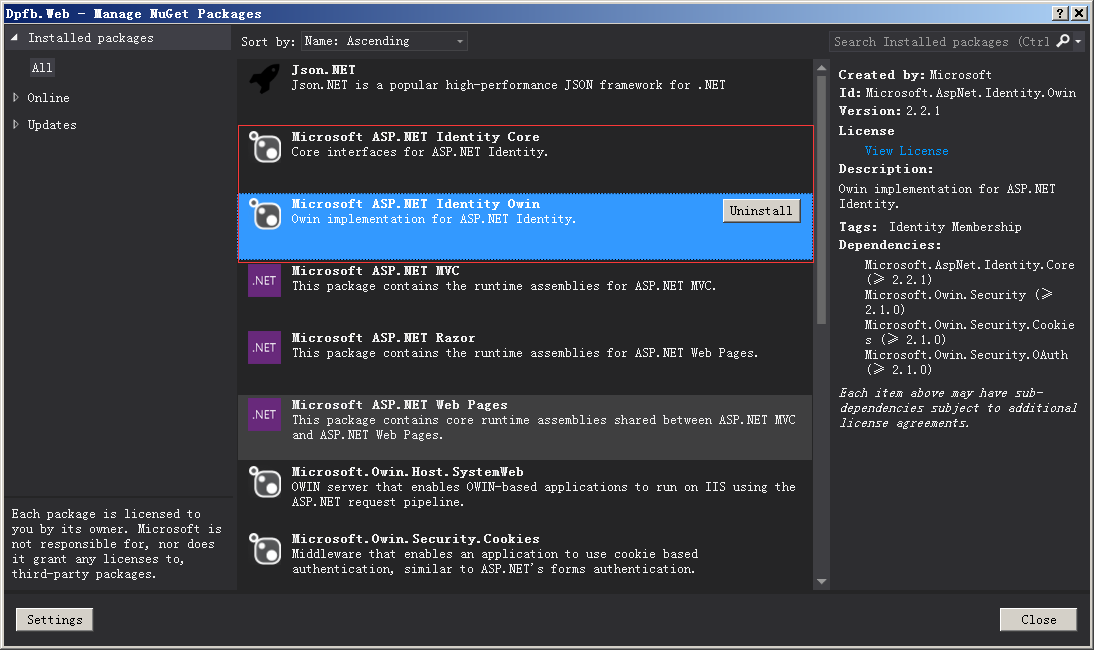Screen dimensions: 1094x650
Task: Open the search options dropdown arrow
Action: coord(1078,42)
